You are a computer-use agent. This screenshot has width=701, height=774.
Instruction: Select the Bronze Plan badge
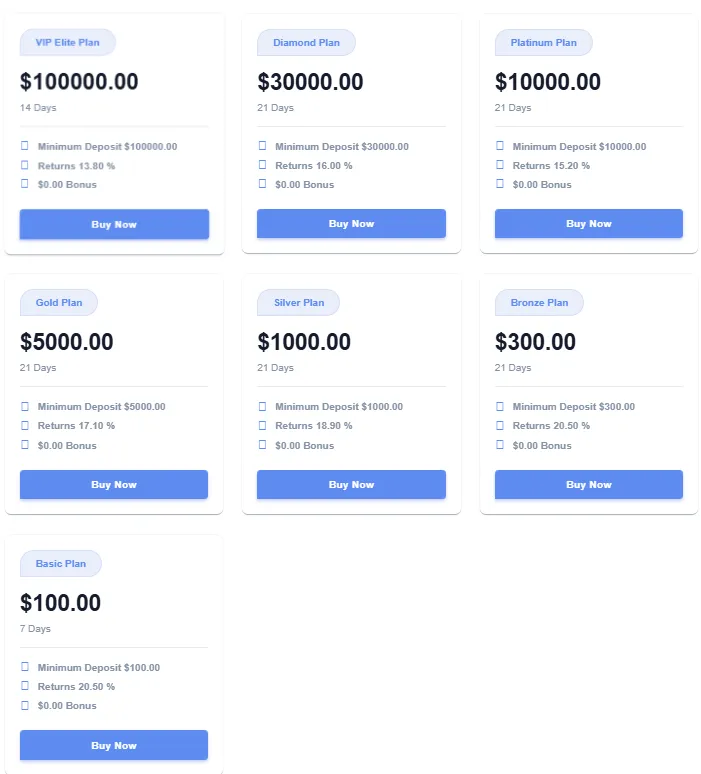click(539, 303)
